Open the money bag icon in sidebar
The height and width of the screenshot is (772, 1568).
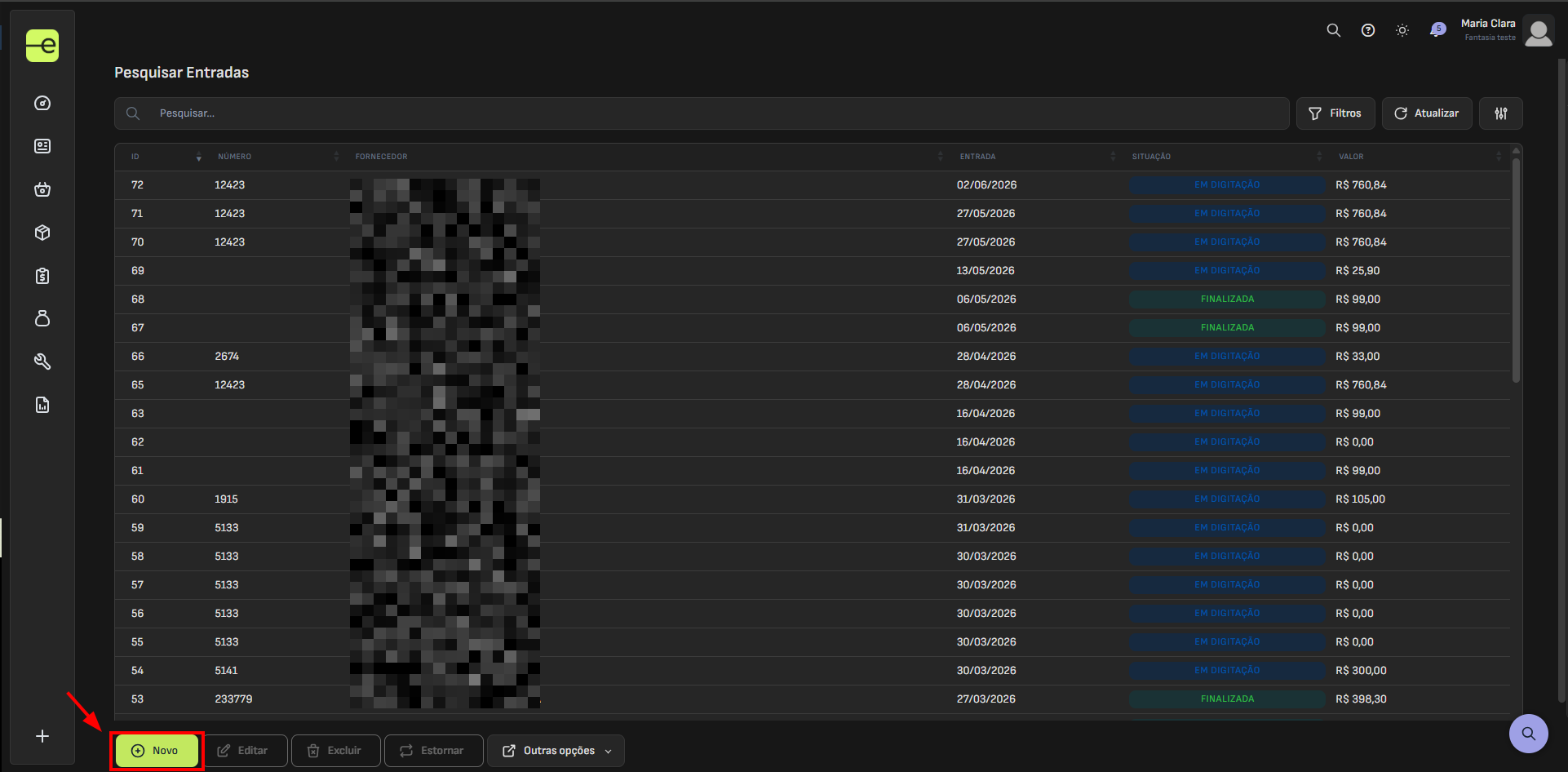click(42, 318)
